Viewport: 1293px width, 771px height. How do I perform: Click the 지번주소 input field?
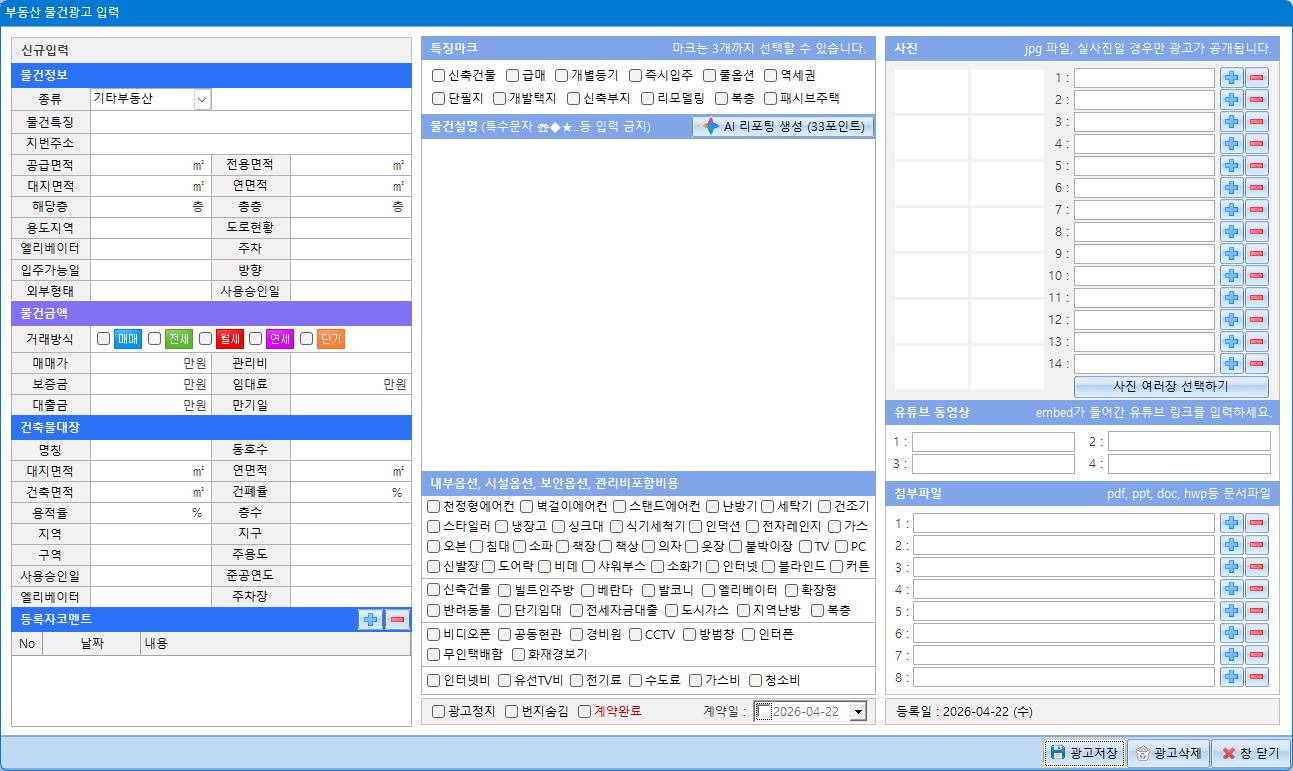click(250, 143)
